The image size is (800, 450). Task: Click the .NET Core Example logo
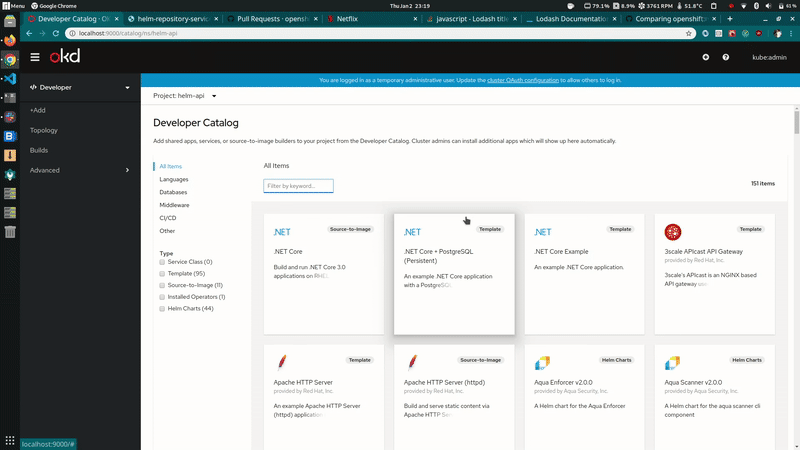click(543, 232)
